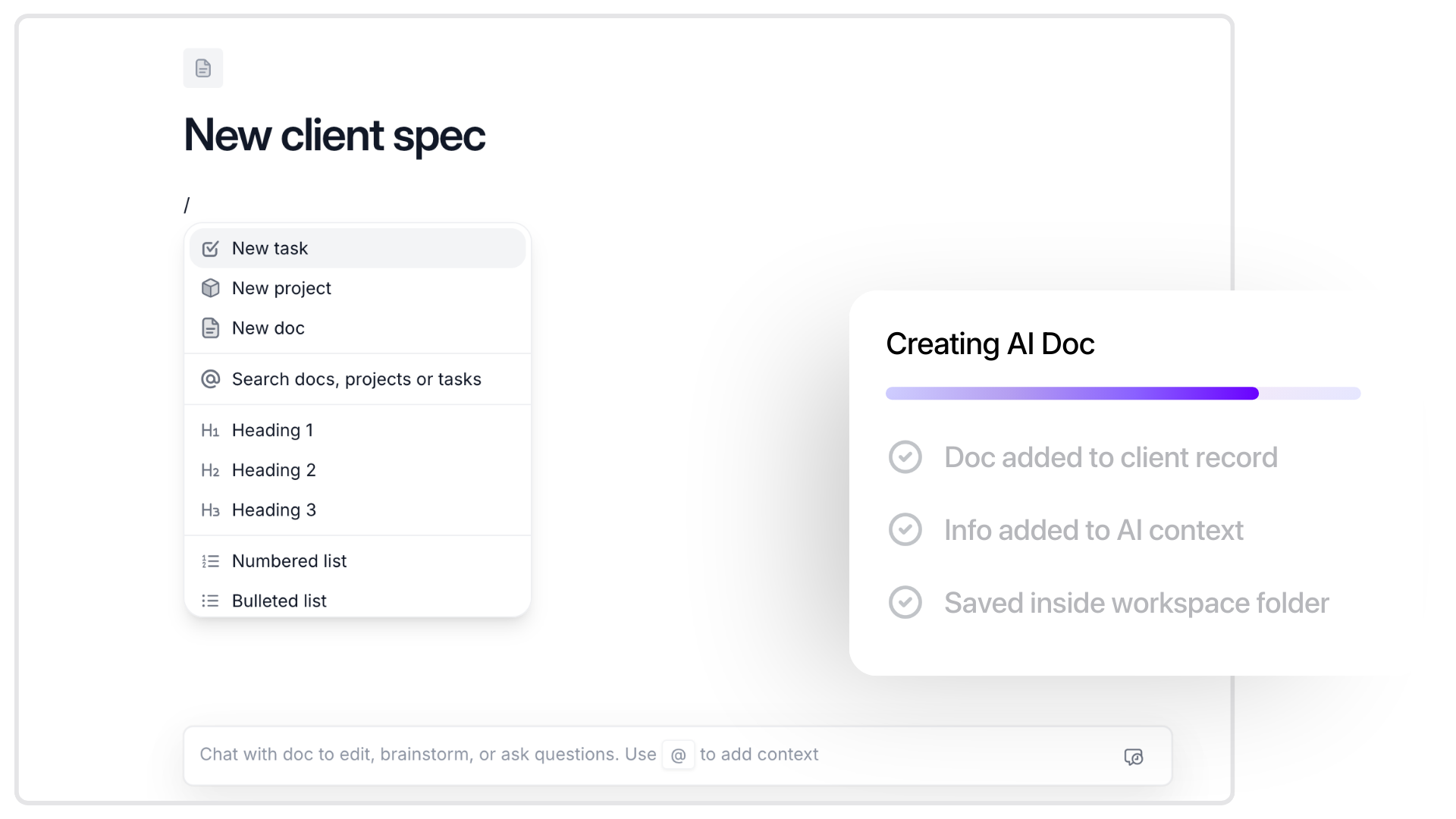
Task: Select Heading 2 from slash menu
Action: point(274,470)
